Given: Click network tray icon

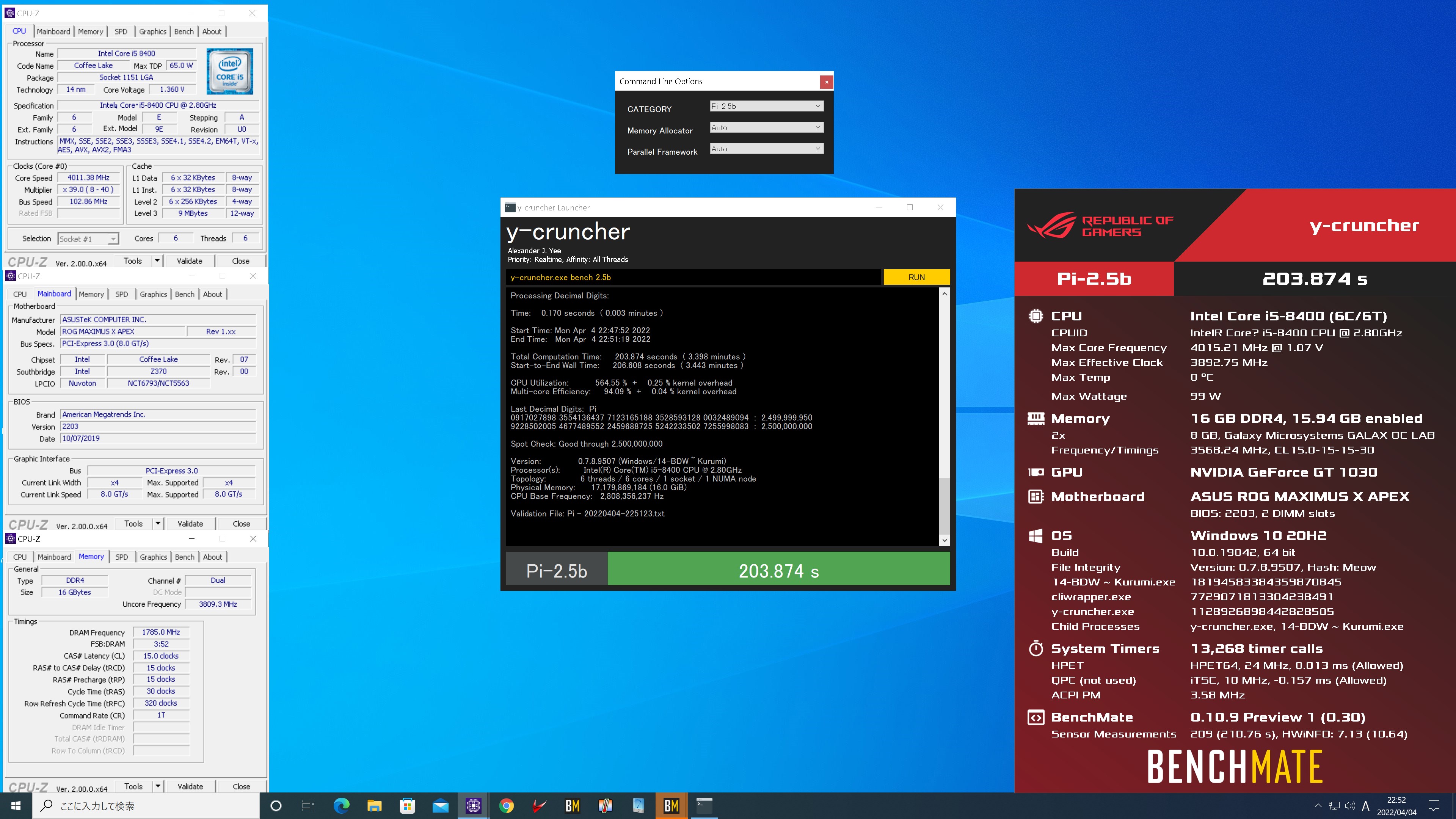Looking at the screenshot, I should pyautogui.click(x=1334, y=805).
